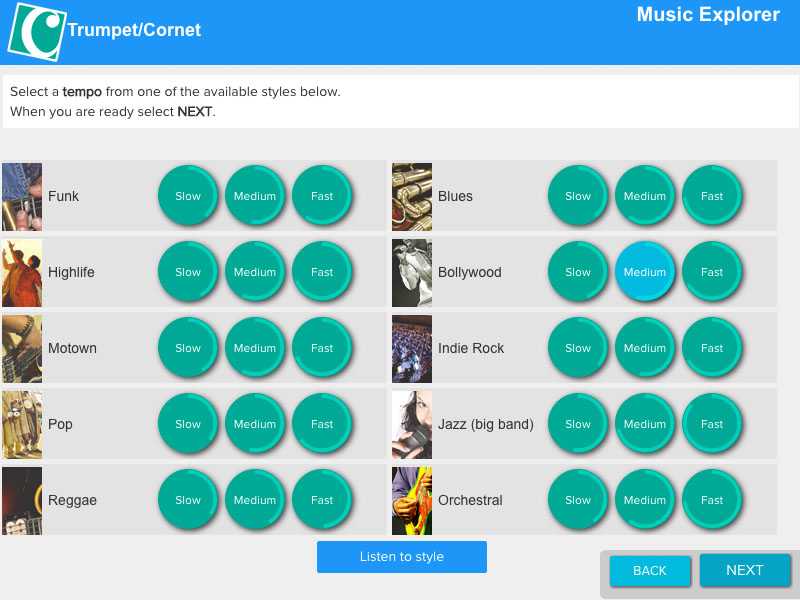Click the Reggae style image

pos(22,501)
